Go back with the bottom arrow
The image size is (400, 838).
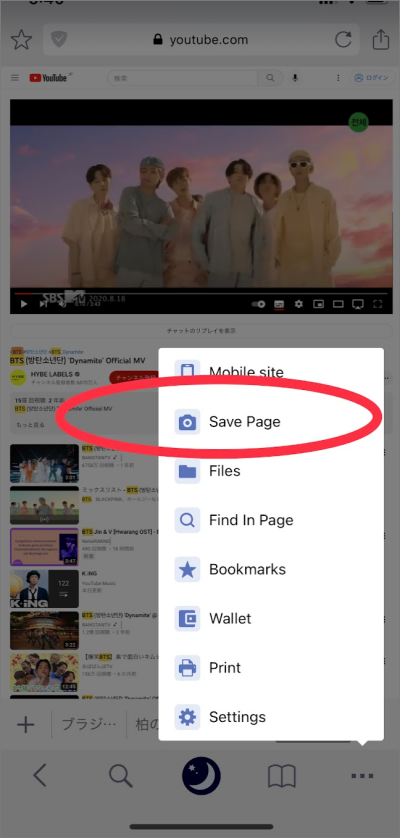point(41,775)
